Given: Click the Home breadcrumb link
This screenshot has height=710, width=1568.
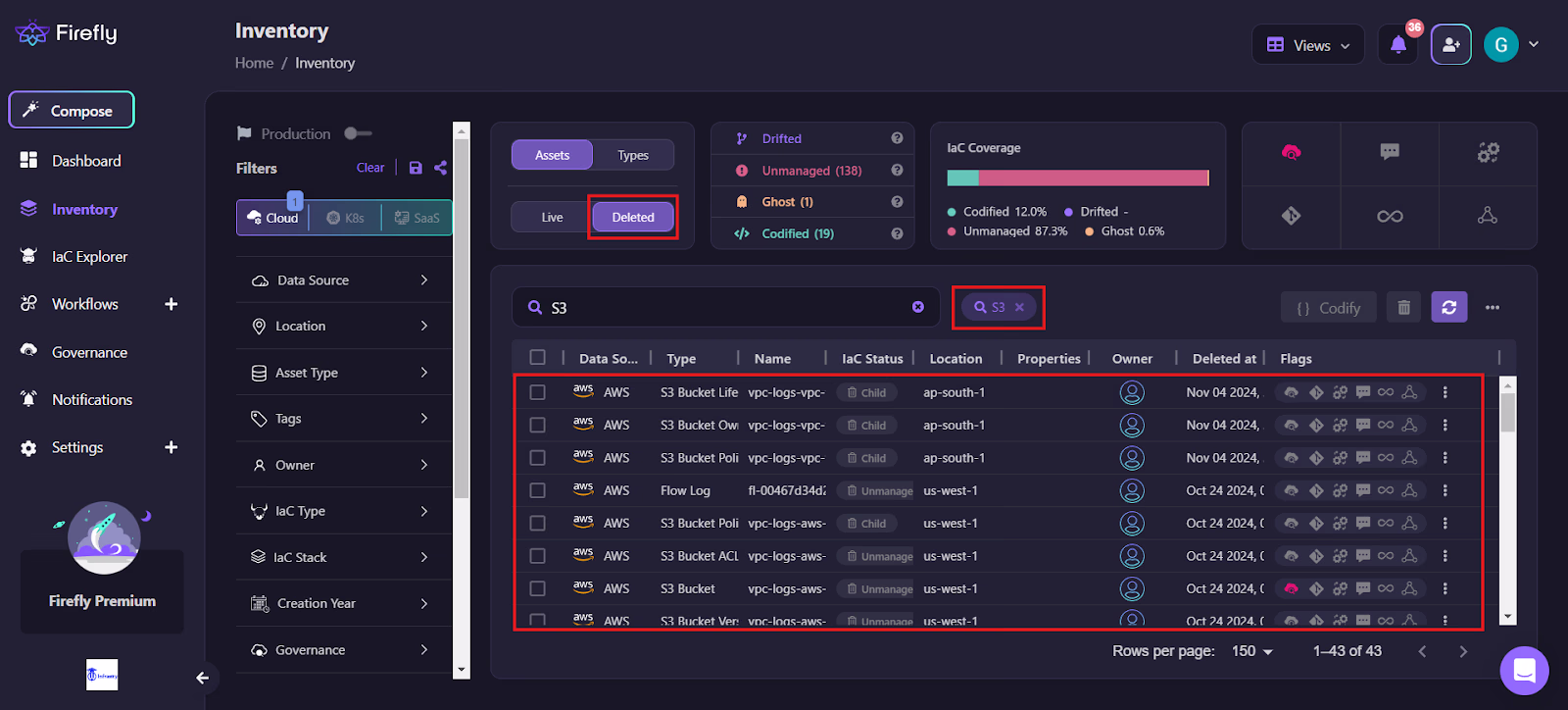Looking at the screenshot, I should pyautogui.click(x=254, y=63).
